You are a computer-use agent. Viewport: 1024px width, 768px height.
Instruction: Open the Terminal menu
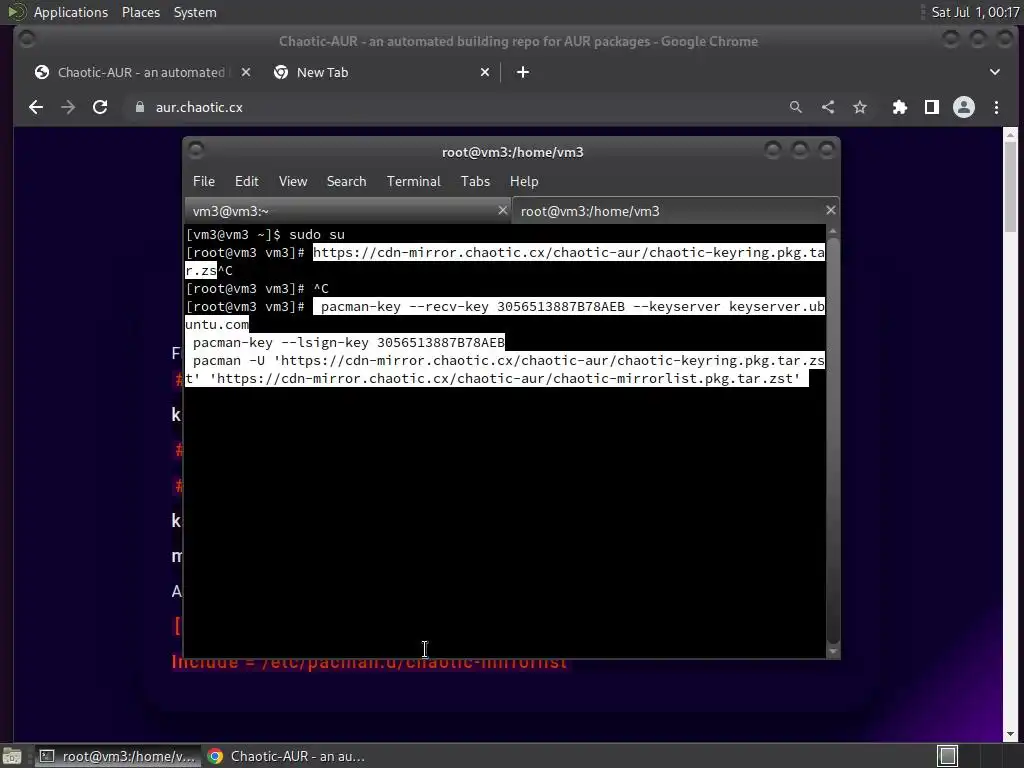[x=413, y=181]
